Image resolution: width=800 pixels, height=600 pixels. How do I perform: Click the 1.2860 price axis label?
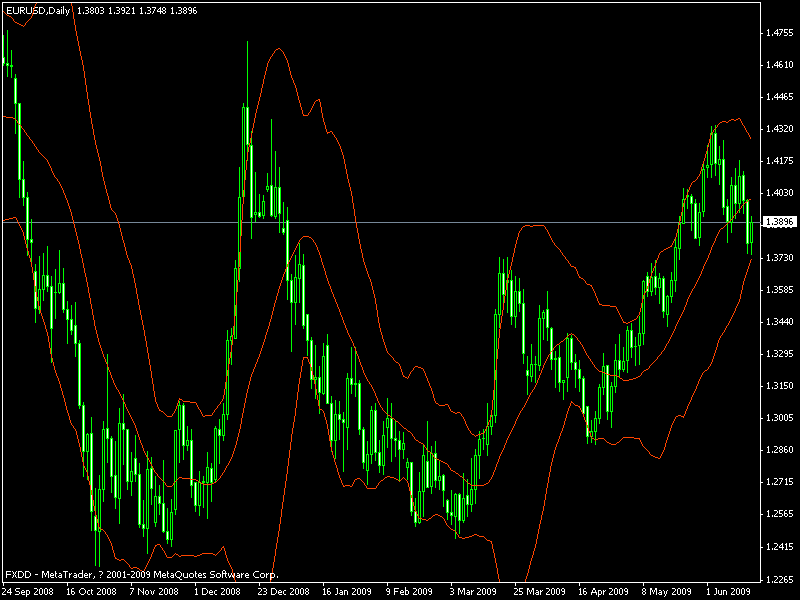point(780,450)
